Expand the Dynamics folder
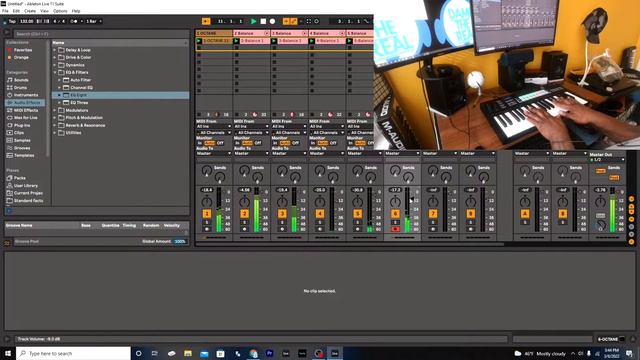 pos(55,65)
